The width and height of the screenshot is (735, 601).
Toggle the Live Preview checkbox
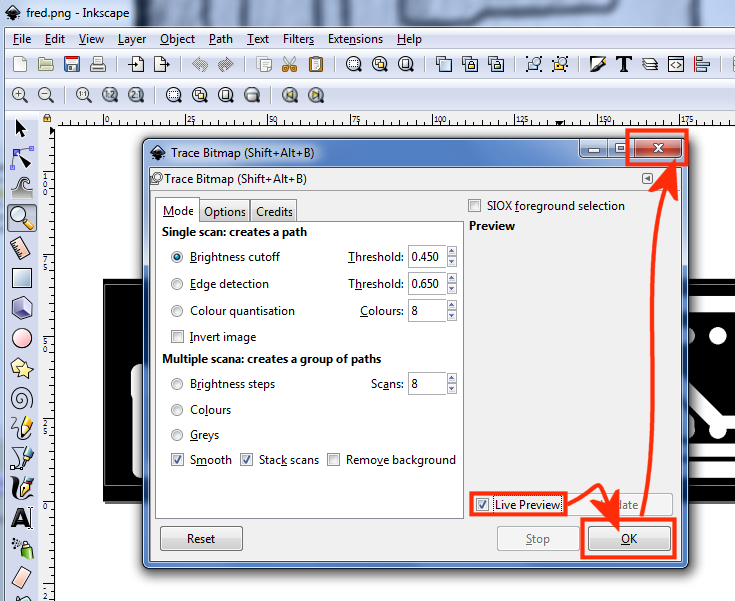pyautogui.click(x=483, y=505)
